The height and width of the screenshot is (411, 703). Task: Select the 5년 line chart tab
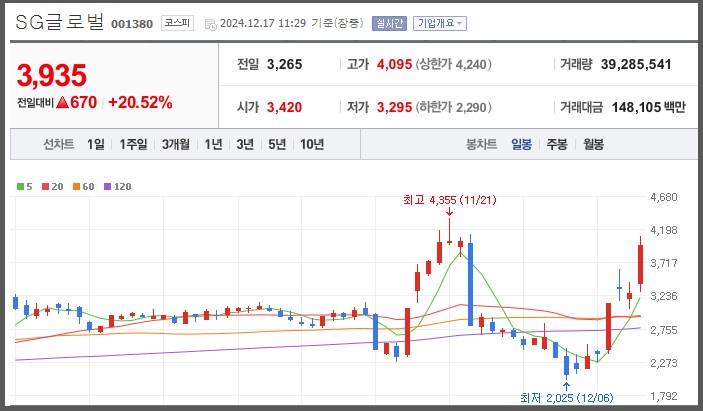(277, 144)
